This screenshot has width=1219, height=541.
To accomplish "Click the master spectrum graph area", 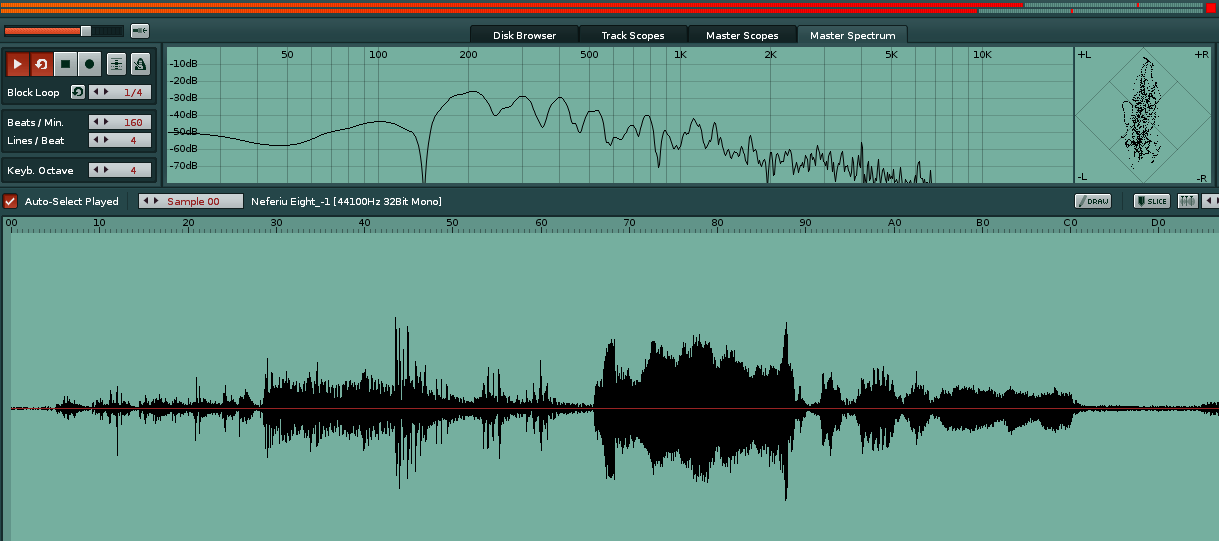I will click(619, 115).
